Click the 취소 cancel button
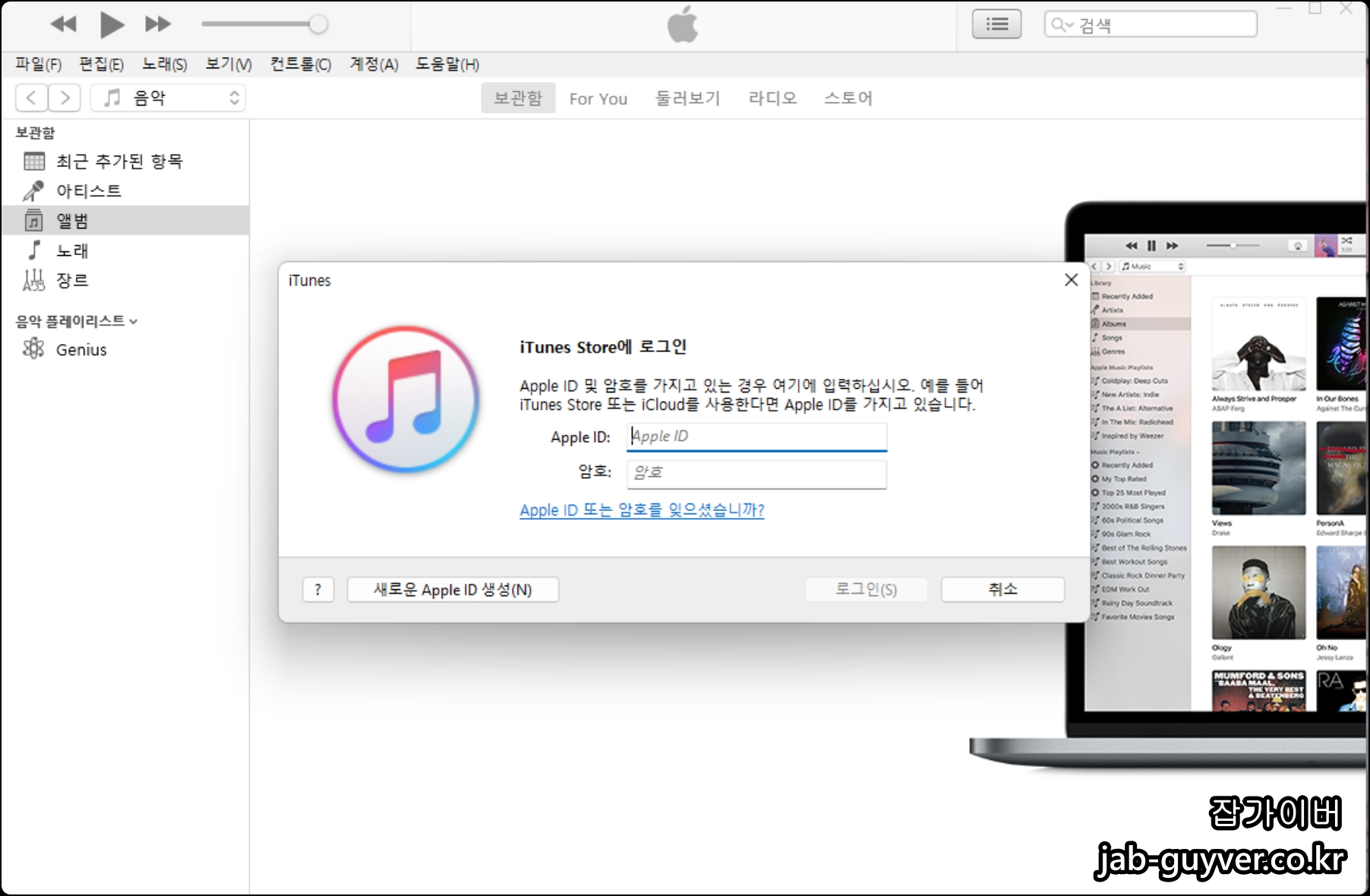Image resolution: width=1370 pixels, height=896 pixels. point(1002,590)
